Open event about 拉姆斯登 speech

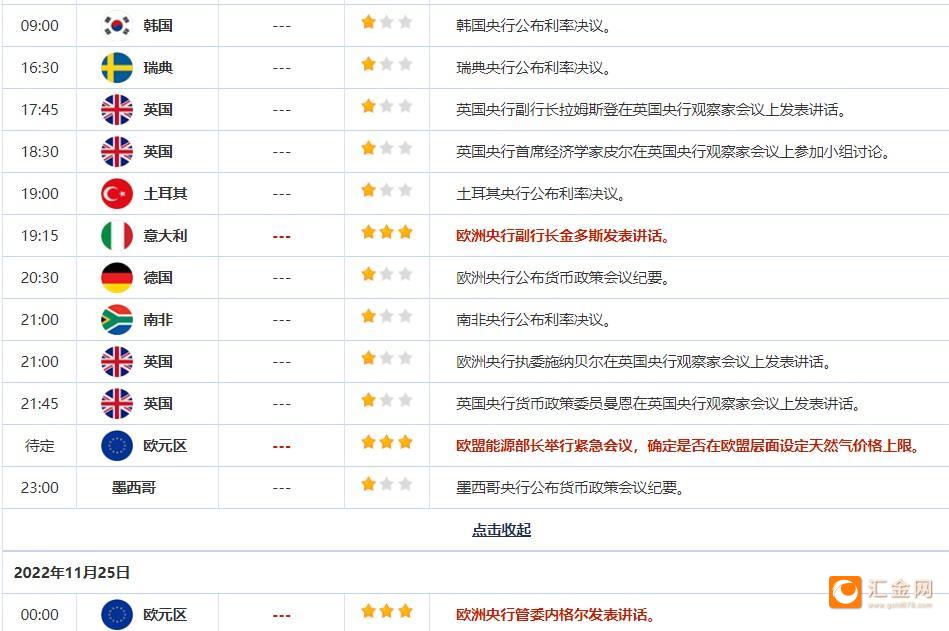click(651, 110)
